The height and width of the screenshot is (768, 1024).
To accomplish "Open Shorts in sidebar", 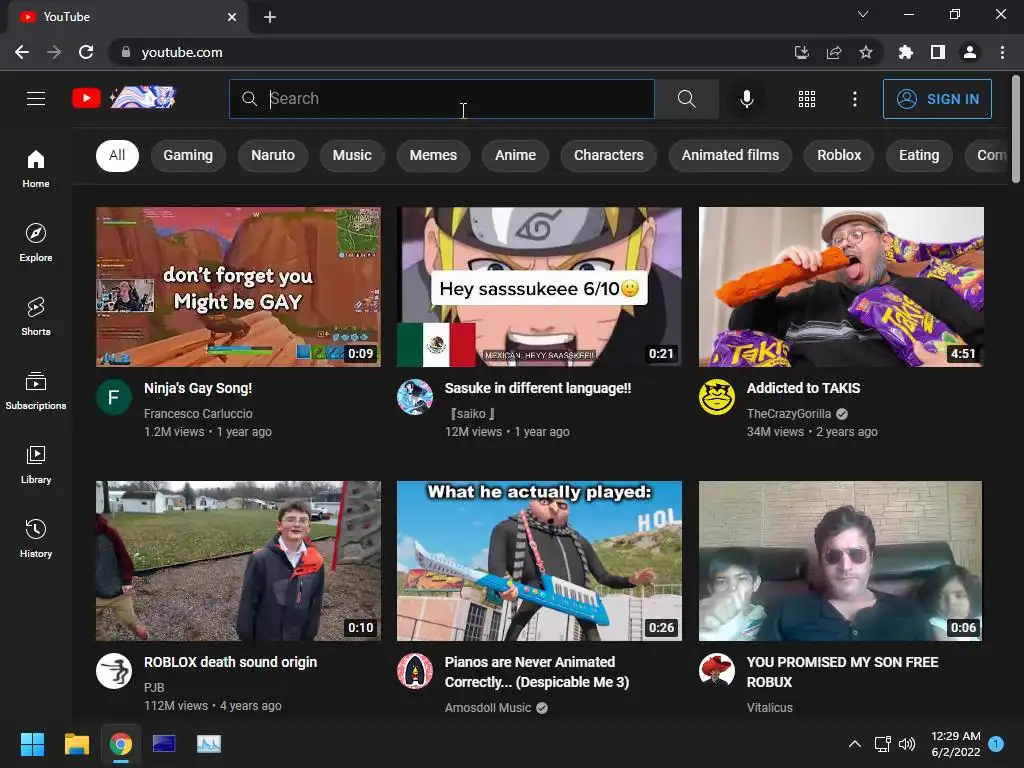I will click(x=36, y=316).
